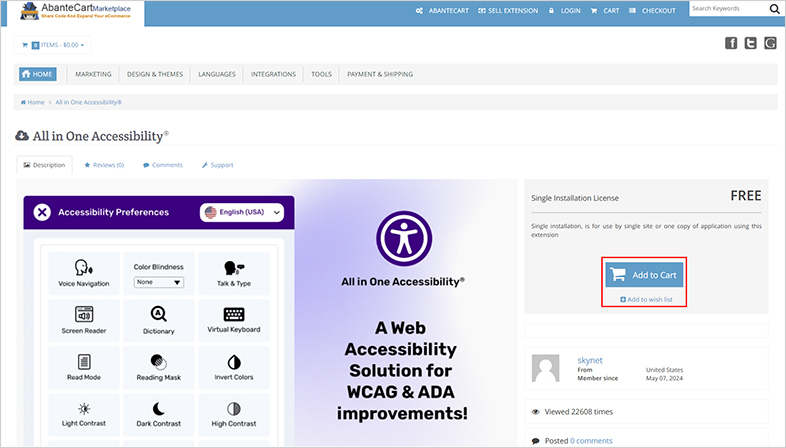Image resolution: width=786 pixels, height=448 pixels.
Task: Select the Description tab
Action: pos(44,165)
